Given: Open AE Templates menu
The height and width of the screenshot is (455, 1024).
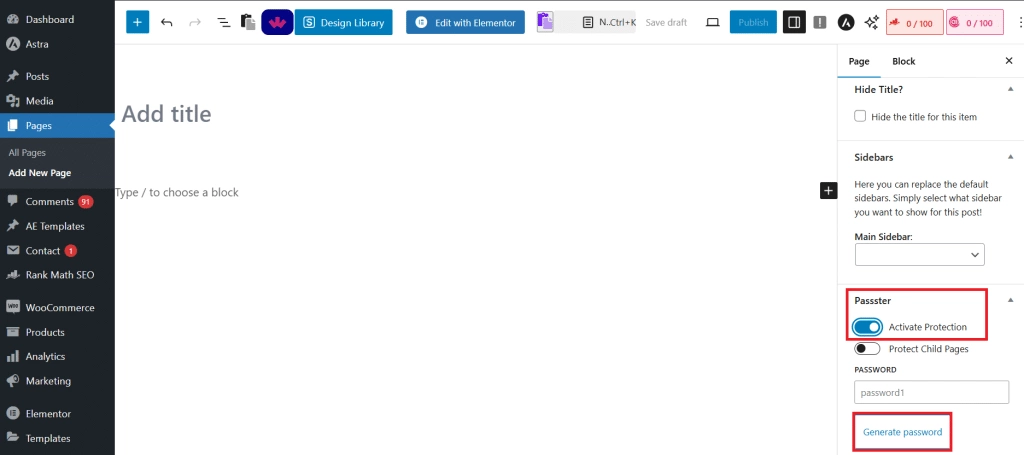Looking at the screenshot, I should (57, 227).
